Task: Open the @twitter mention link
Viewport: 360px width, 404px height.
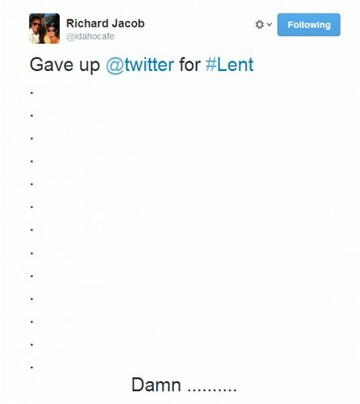Action: click(x=140, y=64)
